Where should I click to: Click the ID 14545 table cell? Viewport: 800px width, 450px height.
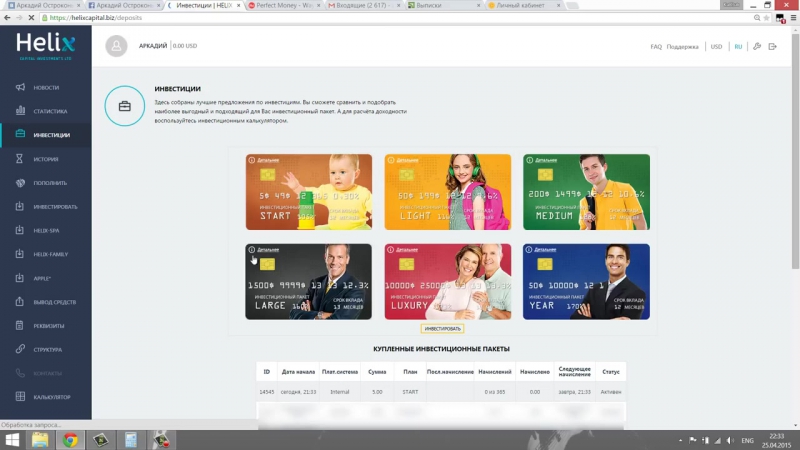[x=266, y=392]
